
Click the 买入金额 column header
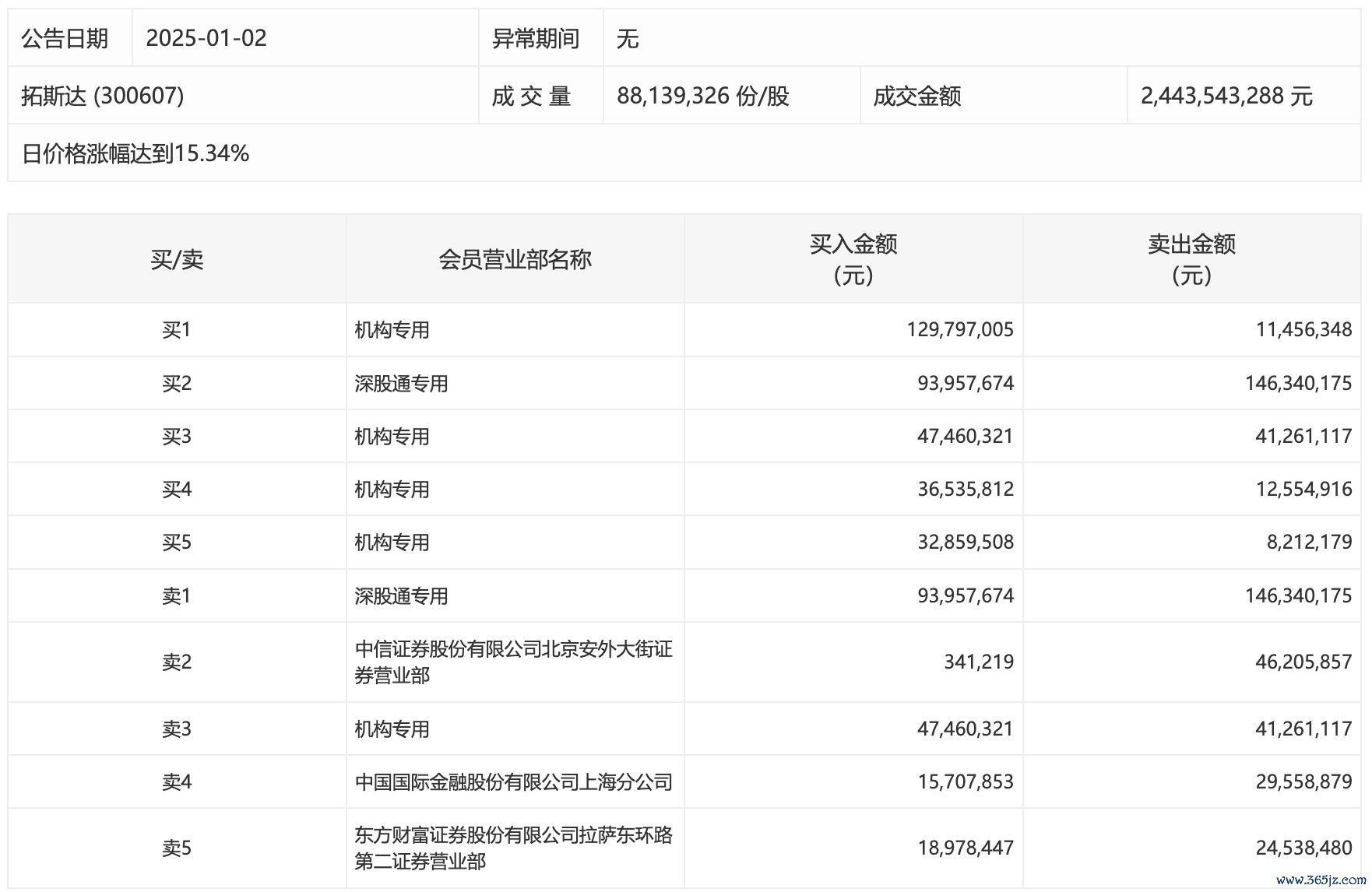(853, 259)
